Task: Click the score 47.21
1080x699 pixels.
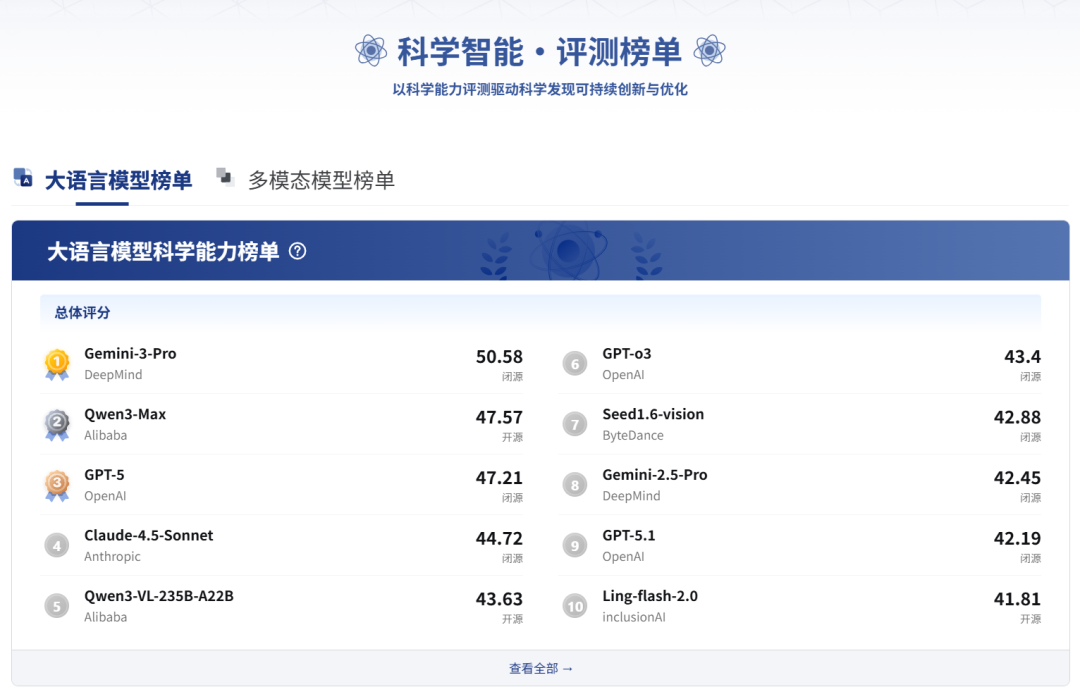Action: [x=499, y=478]
